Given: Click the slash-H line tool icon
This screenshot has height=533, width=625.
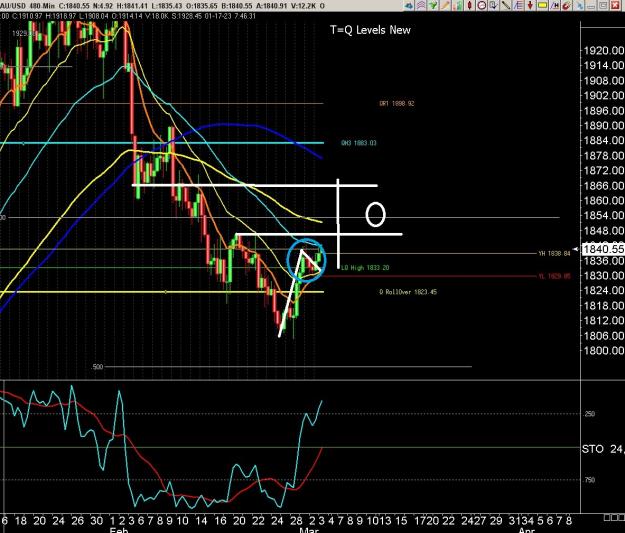Looking at the screenshot, I should pyautogui.click(x=554, y=6).
